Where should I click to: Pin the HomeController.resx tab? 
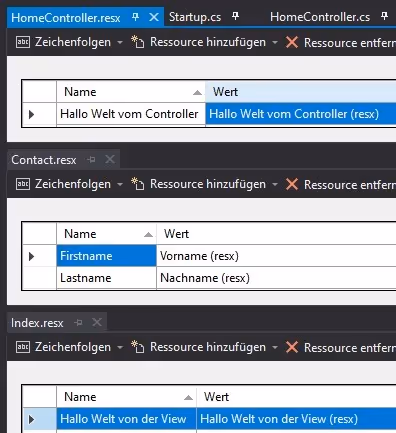[135, 17]
